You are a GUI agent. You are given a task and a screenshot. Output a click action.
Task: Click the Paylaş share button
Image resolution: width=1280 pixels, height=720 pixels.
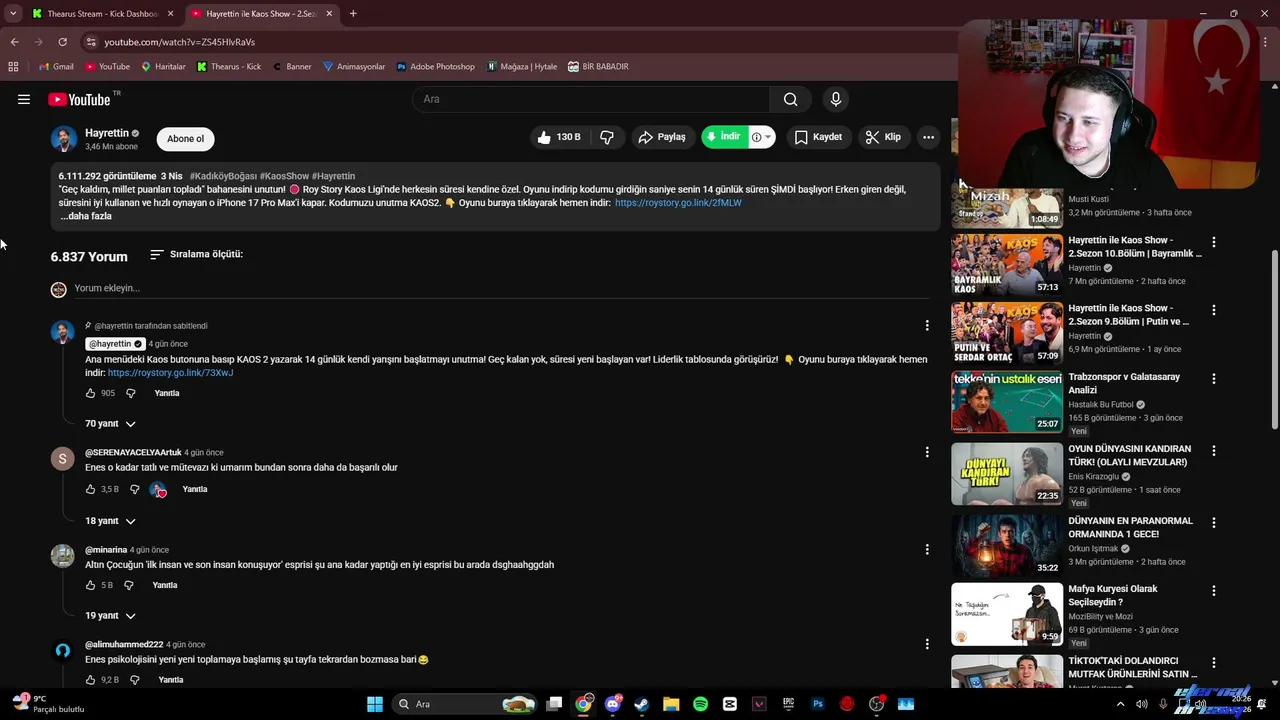click(662, 137)
